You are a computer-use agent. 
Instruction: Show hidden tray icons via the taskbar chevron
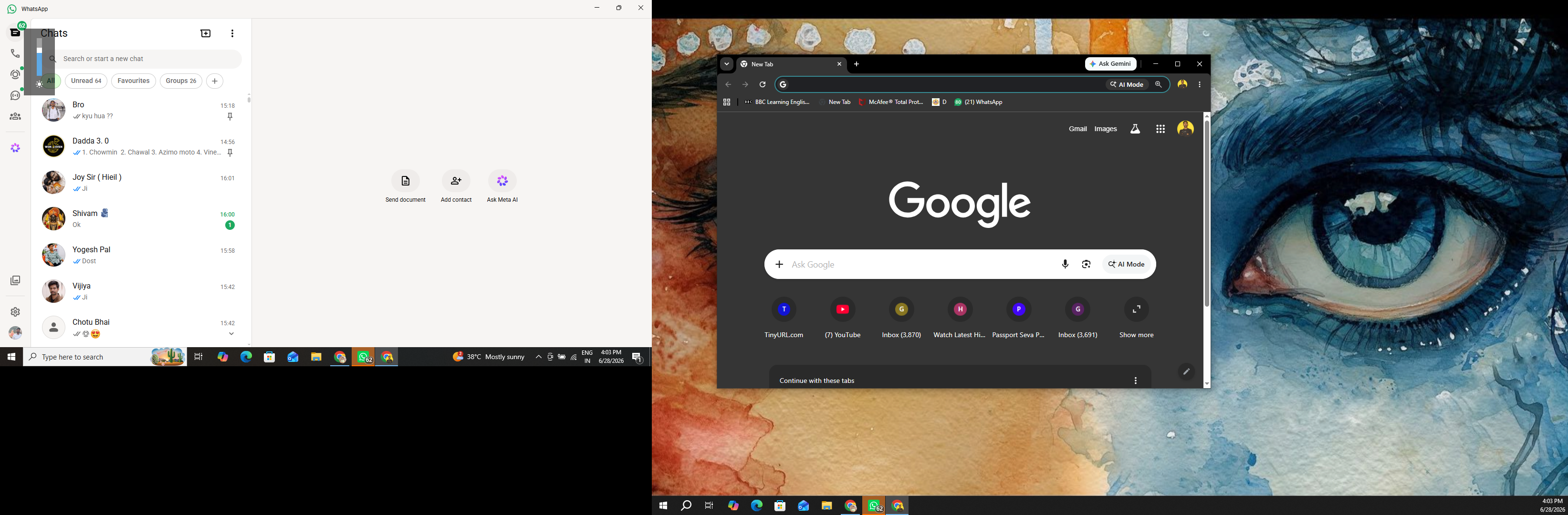(539, 357)
